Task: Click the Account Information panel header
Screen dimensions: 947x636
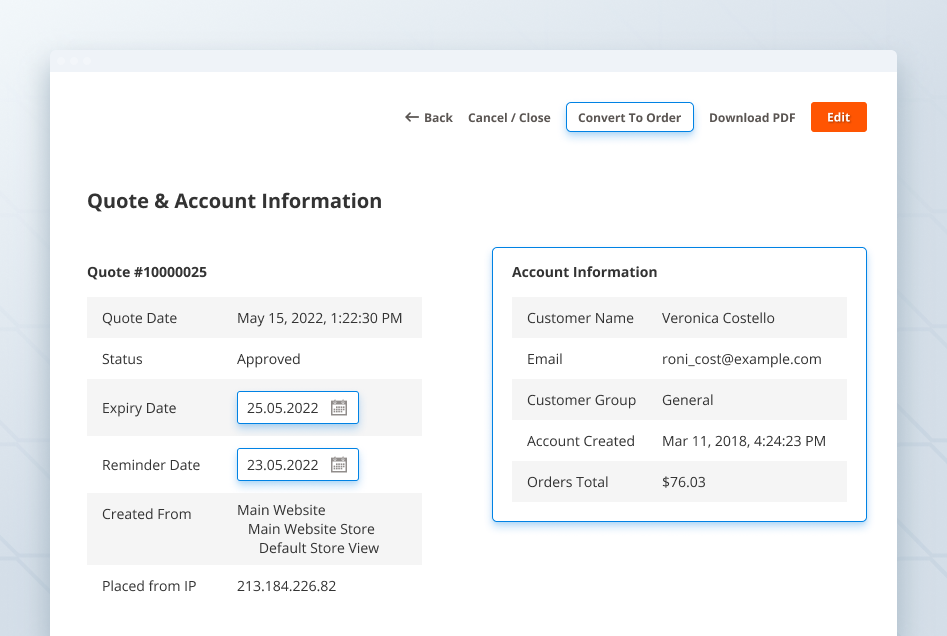Action: (583, 271)
